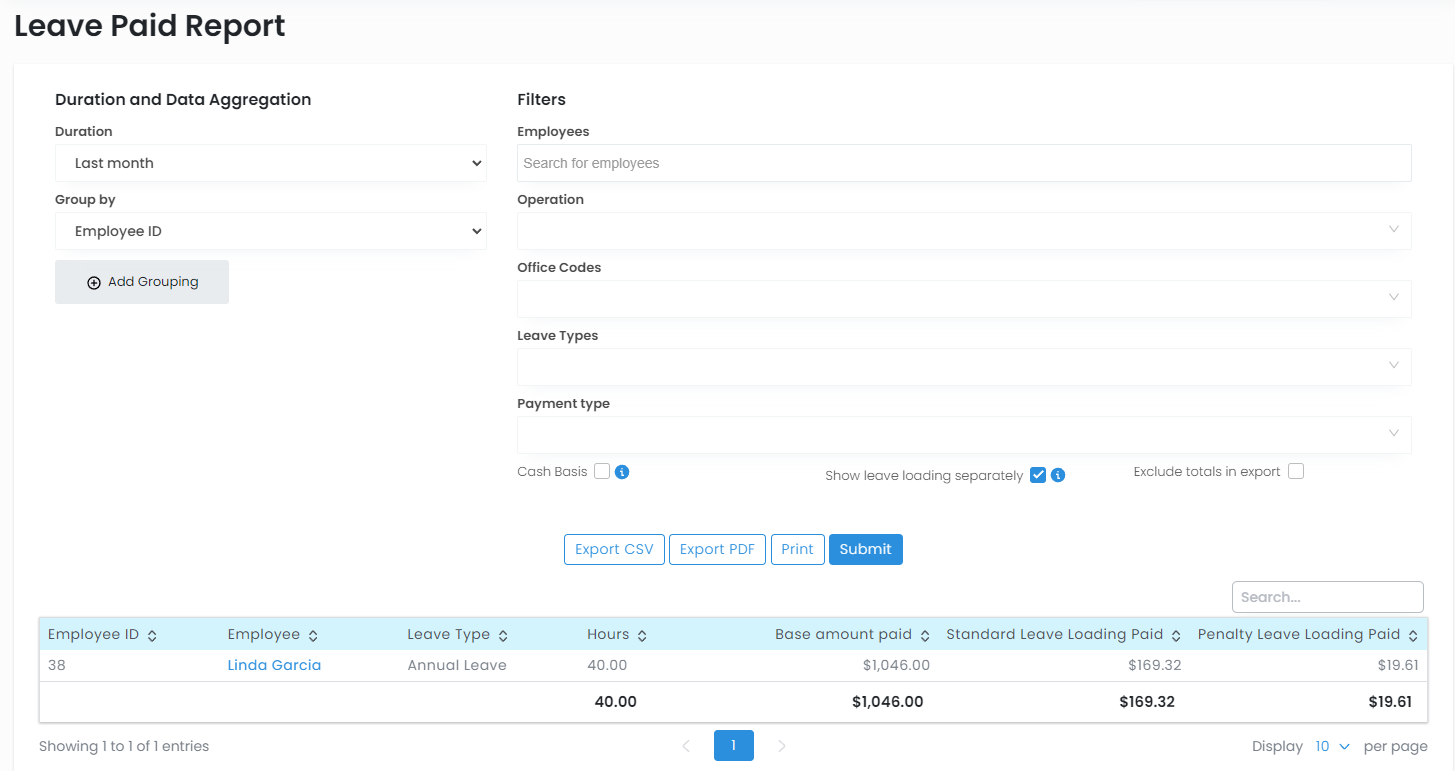
Task: Click the Export CSV button
Action: (614, 549)
